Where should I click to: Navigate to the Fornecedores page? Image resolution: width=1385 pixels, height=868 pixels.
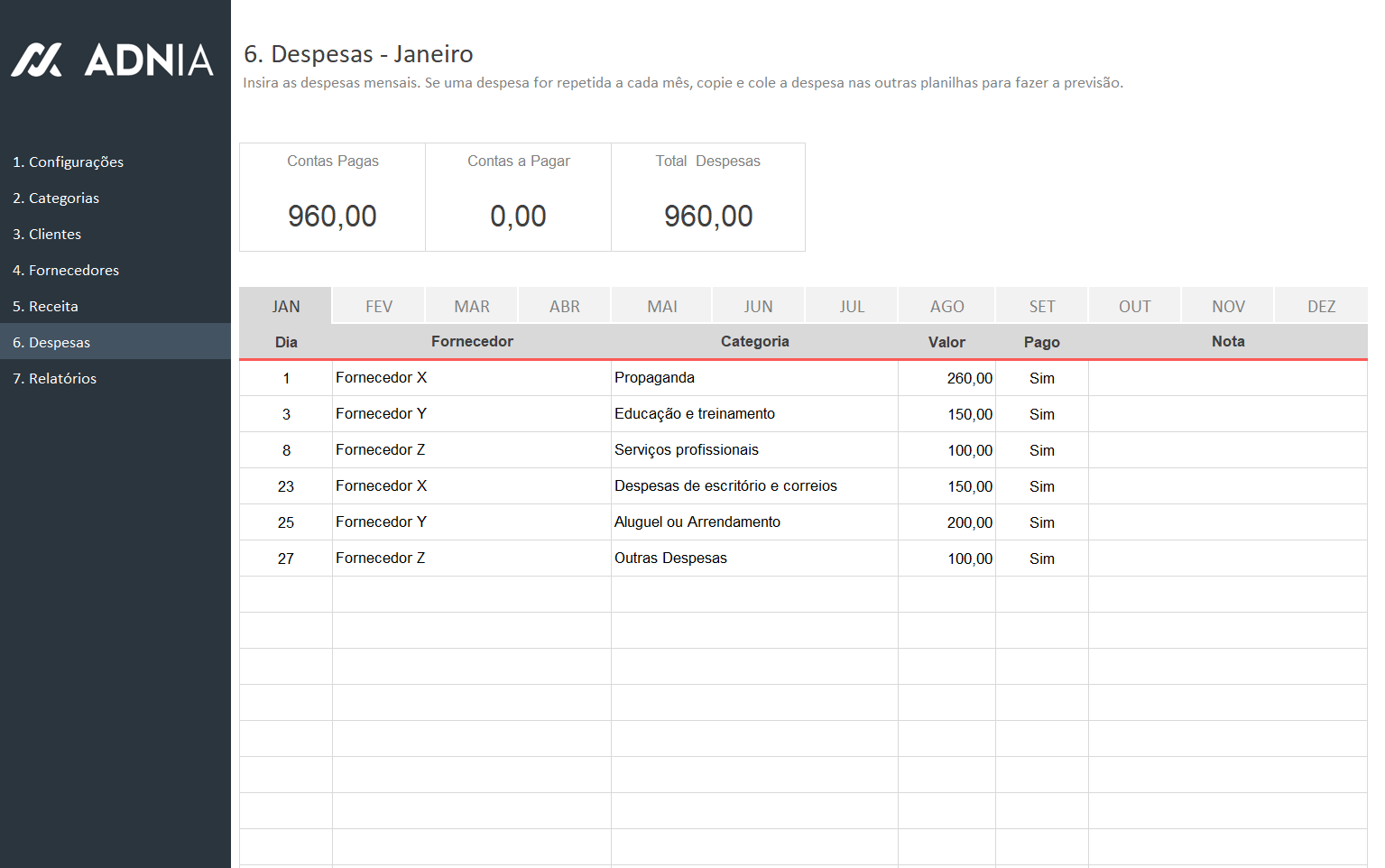(x=65, y=270)
